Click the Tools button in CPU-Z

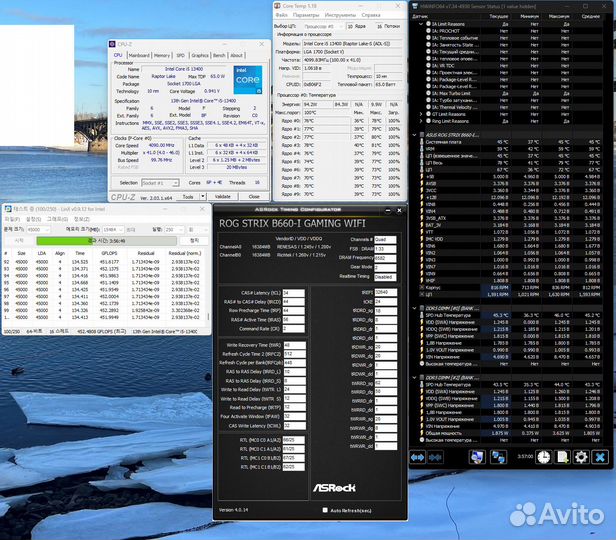point(188,196)
